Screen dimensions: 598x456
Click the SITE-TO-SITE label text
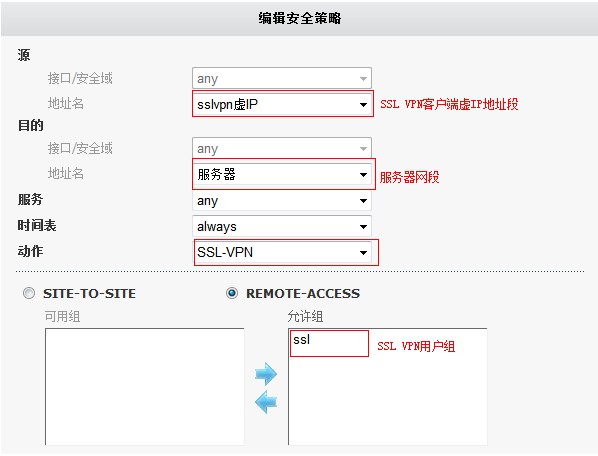89,294
